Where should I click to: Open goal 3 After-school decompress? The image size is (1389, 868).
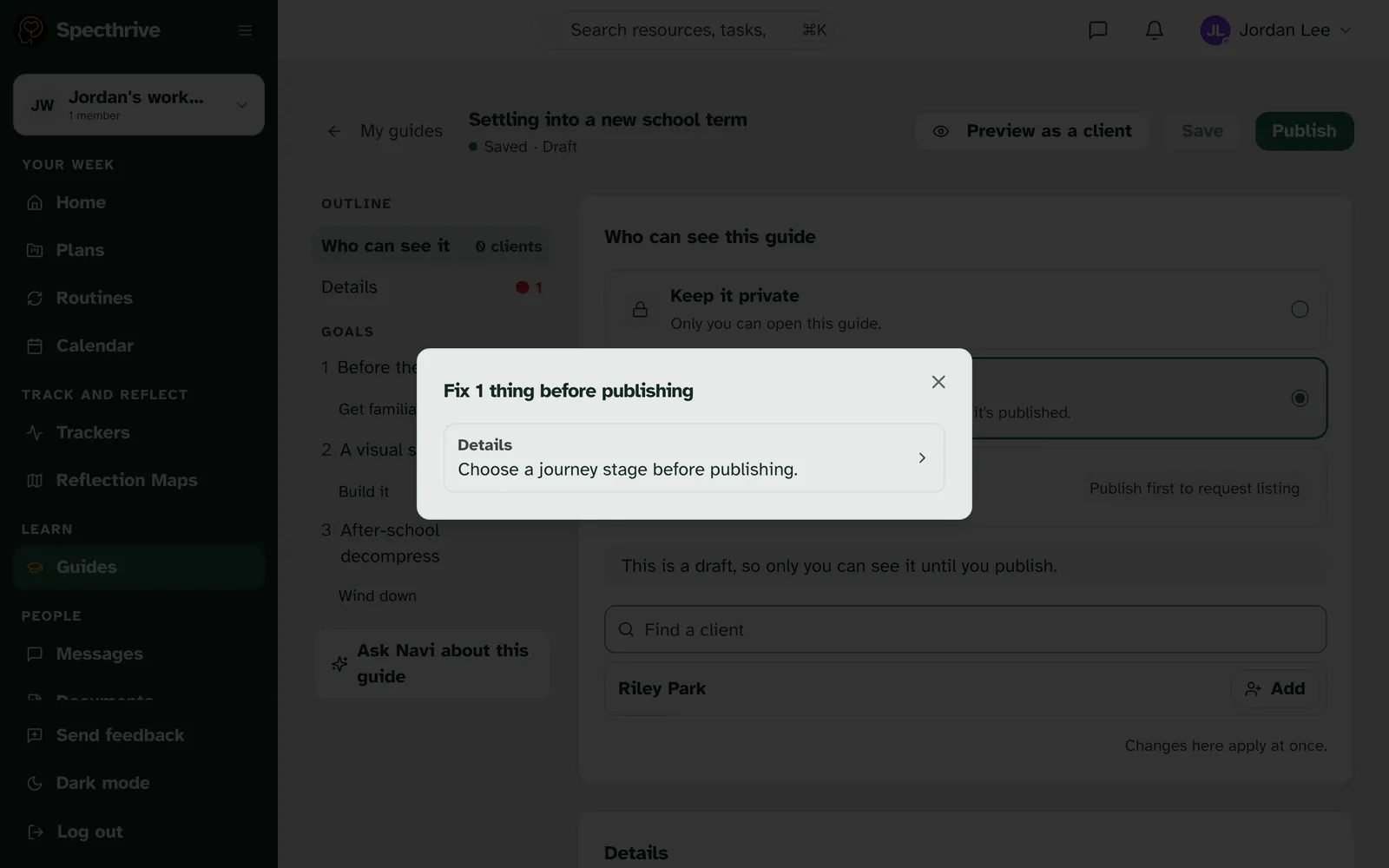tap(389, 543)
